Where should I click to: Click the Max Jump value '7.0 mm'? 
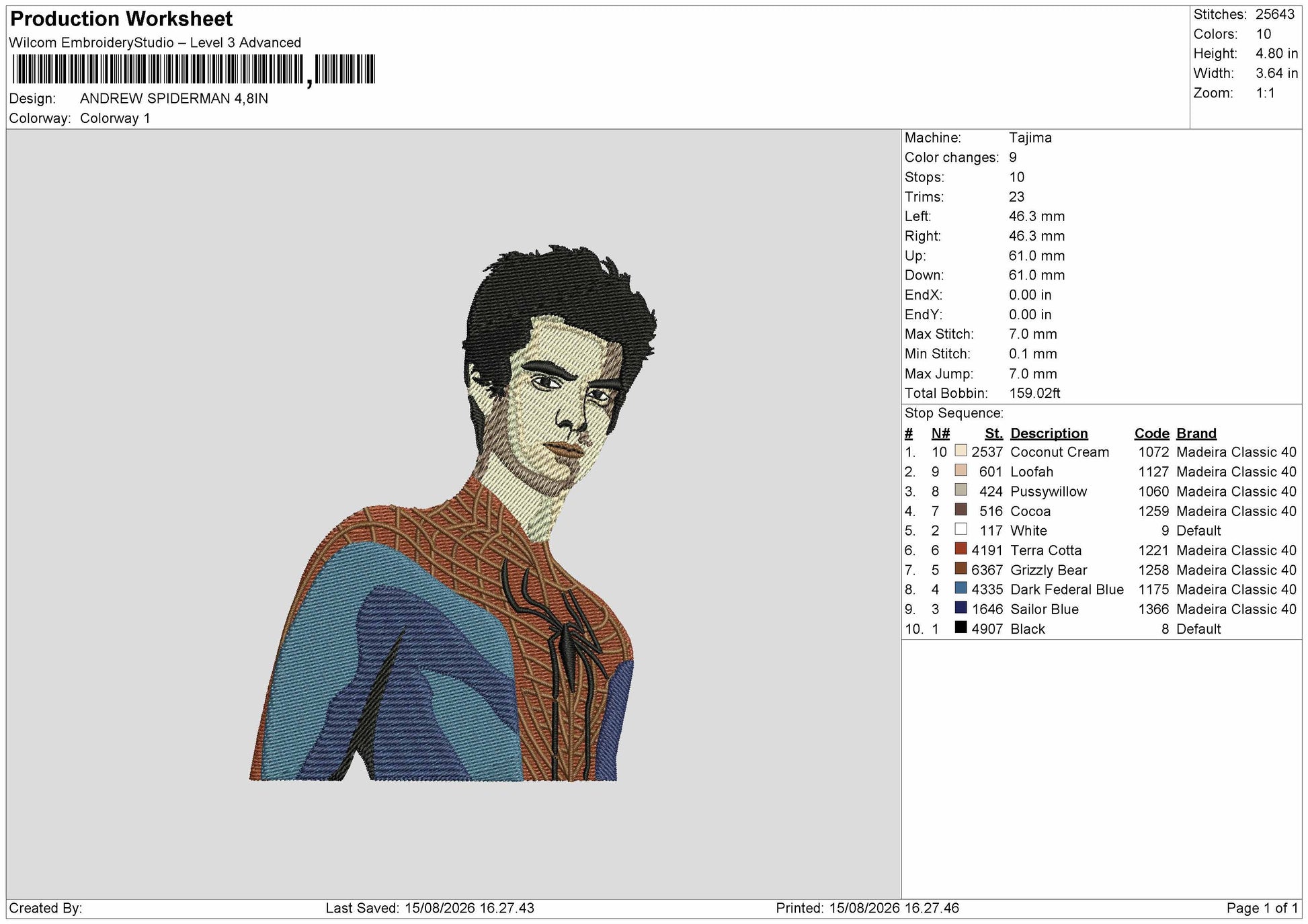point(1033,374)
